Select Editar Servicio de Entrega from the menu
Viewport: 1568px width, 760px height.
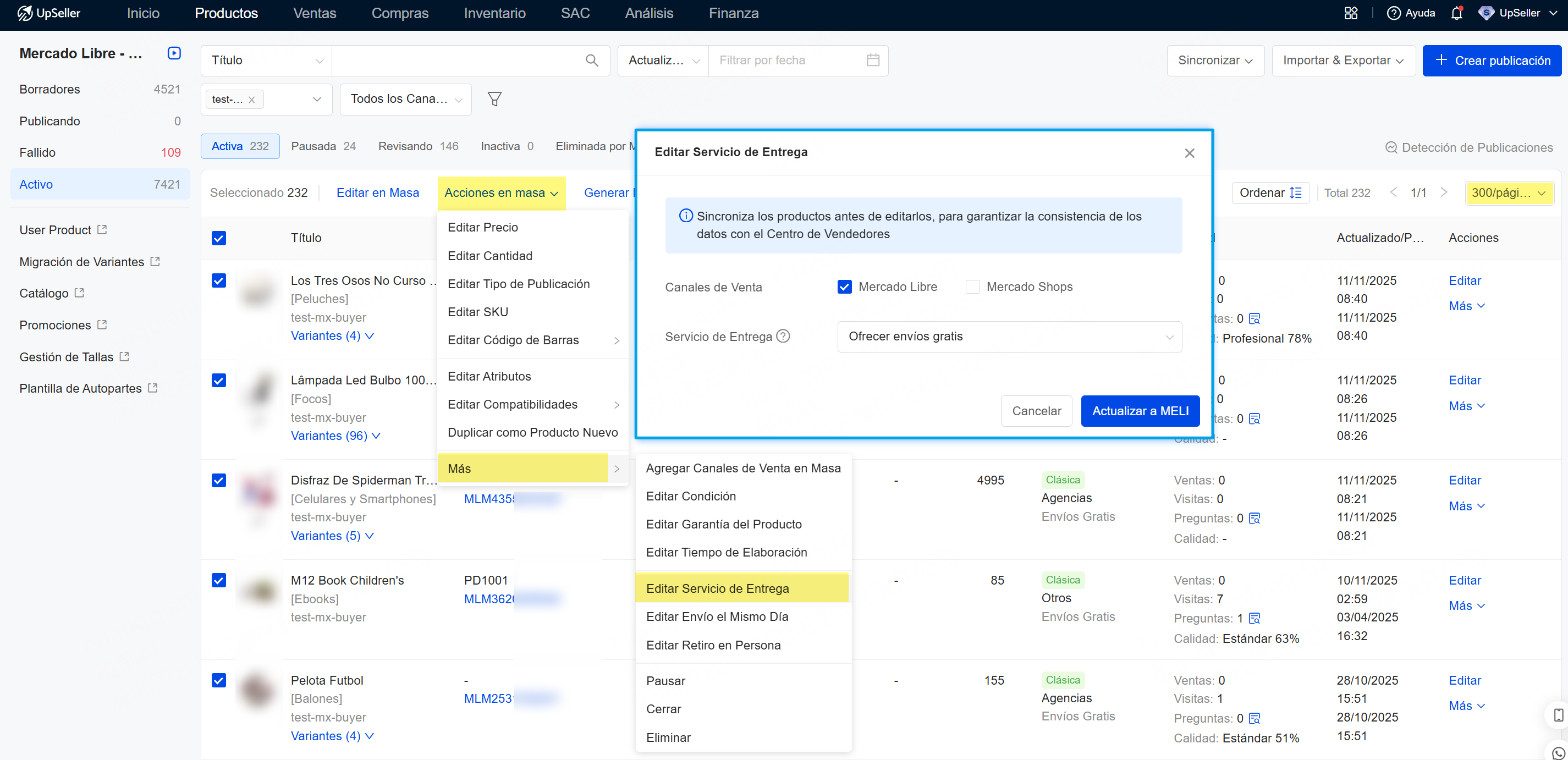[x=717, y=588]
